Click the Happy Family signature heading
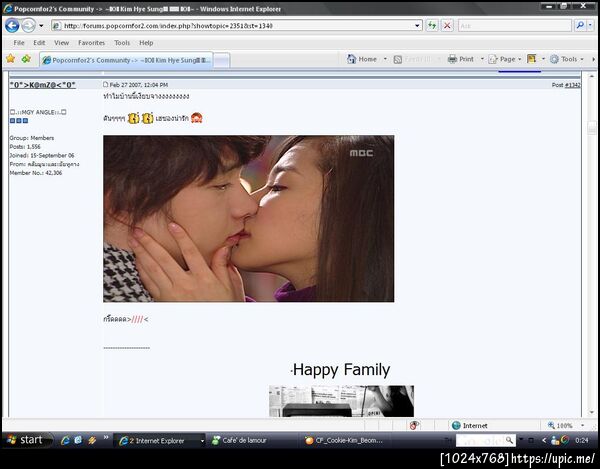The image size is (600, 469). click(341, 370)
